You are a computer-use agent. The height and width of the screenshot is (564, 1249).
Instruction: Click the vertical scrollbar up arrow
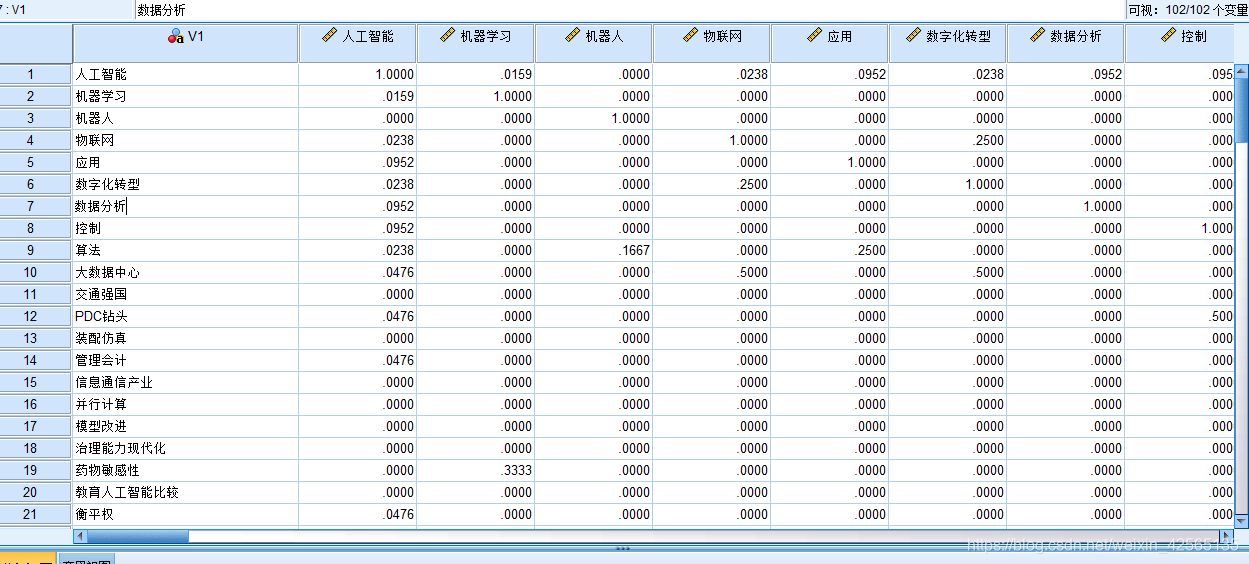[x=1241, y=71]
